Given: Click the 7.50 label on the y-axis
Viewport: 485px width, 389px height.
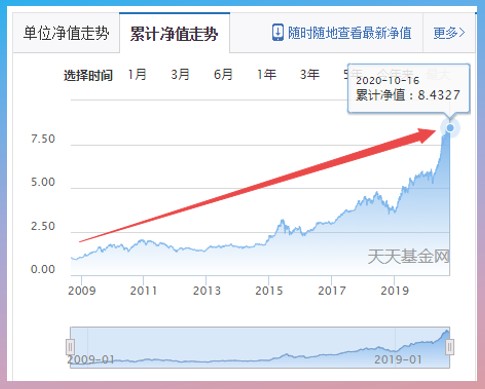Looking at the screenshot, I should point(43,139).
